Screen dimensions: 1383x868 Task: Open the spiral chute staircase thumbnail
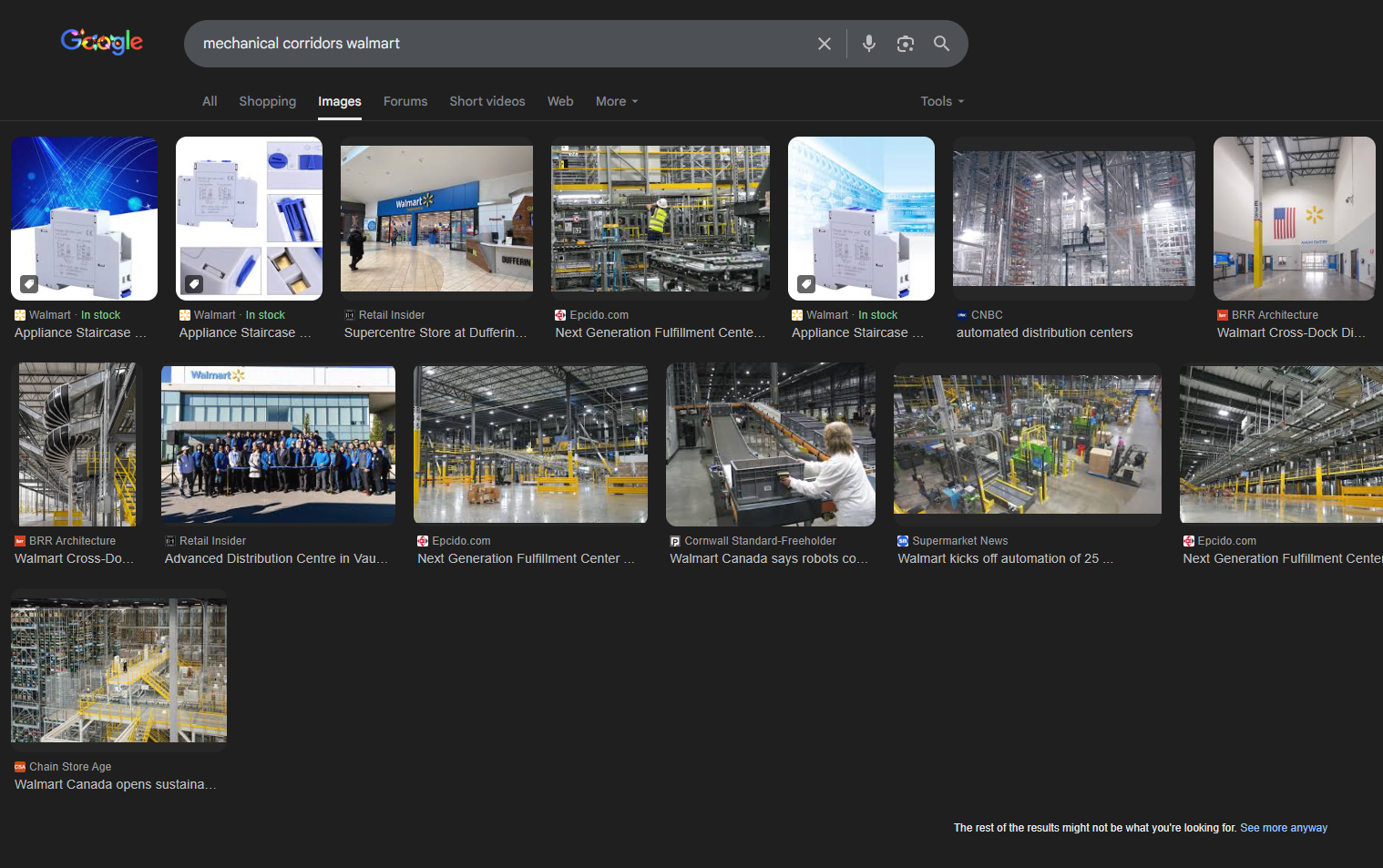pos(77,444)
